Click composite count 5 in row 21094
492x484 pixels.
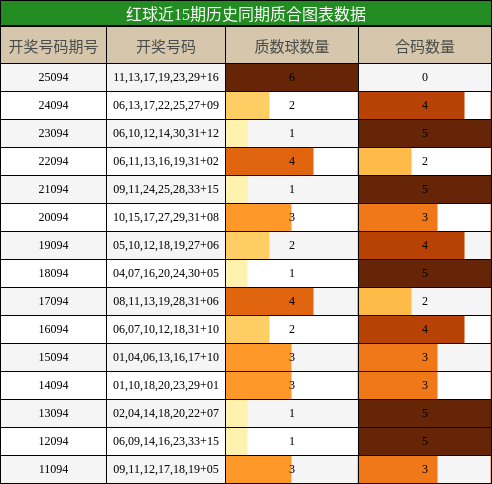(425, 189)
